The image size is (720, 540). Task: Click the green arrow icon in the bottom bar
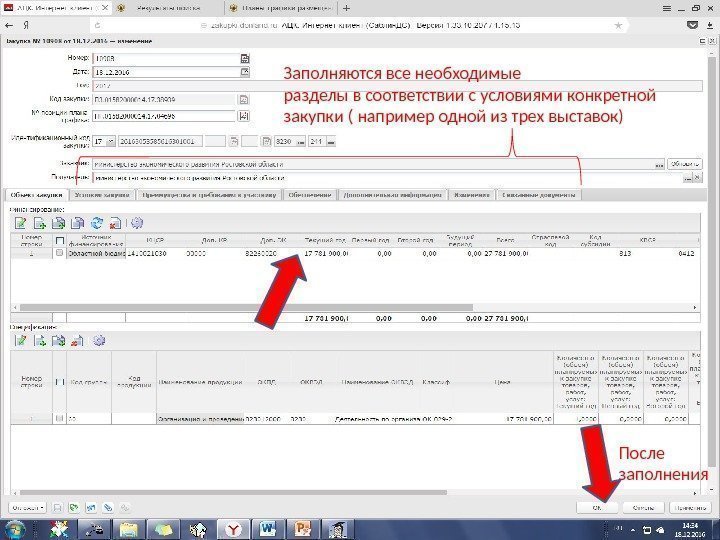point(73,507)
